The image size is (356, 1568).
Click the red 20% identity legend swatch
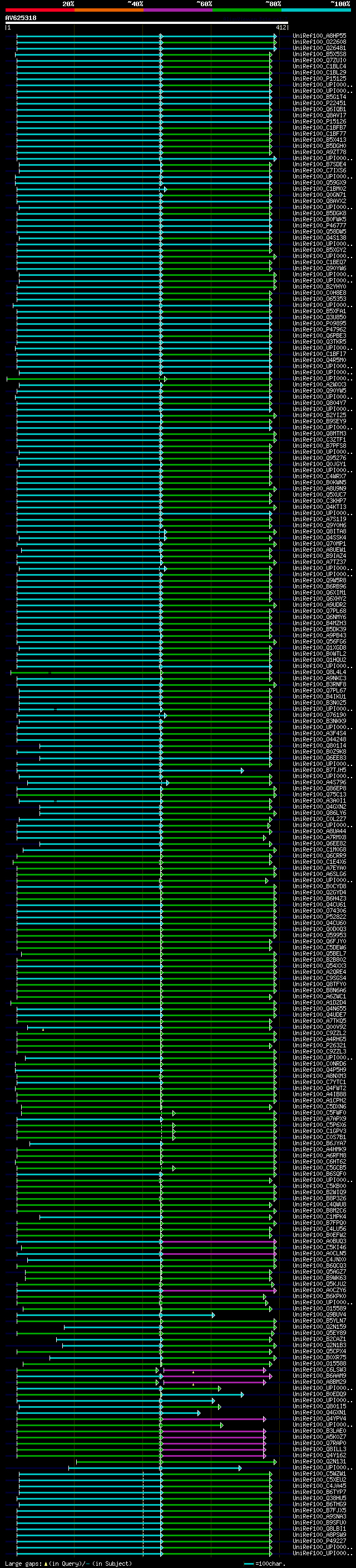[x=39, y=11]
